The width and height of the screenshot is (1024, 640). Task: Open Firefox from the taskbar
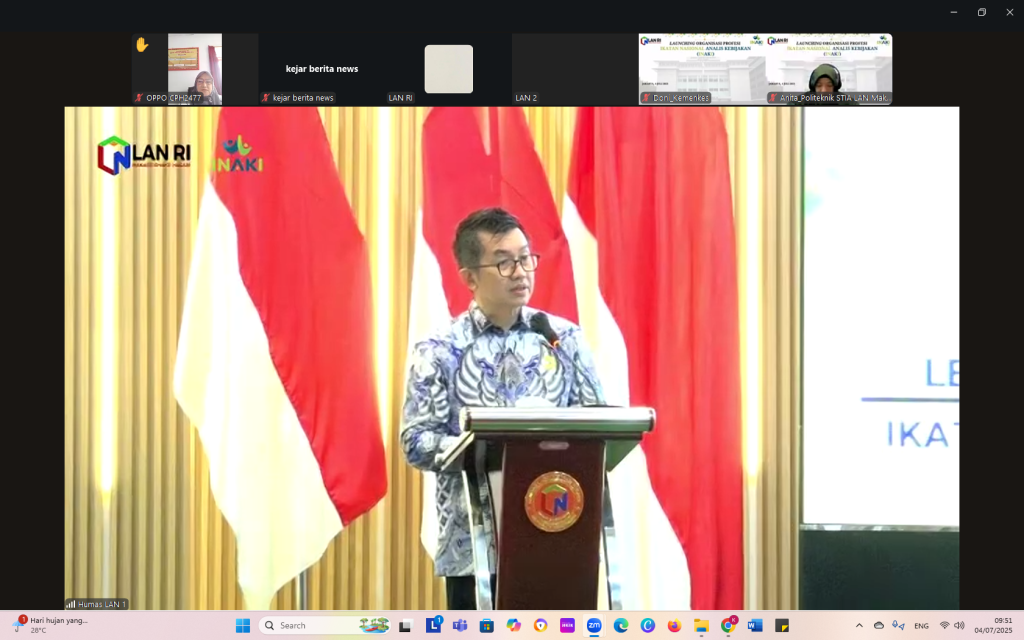click(x=674, y=626)
